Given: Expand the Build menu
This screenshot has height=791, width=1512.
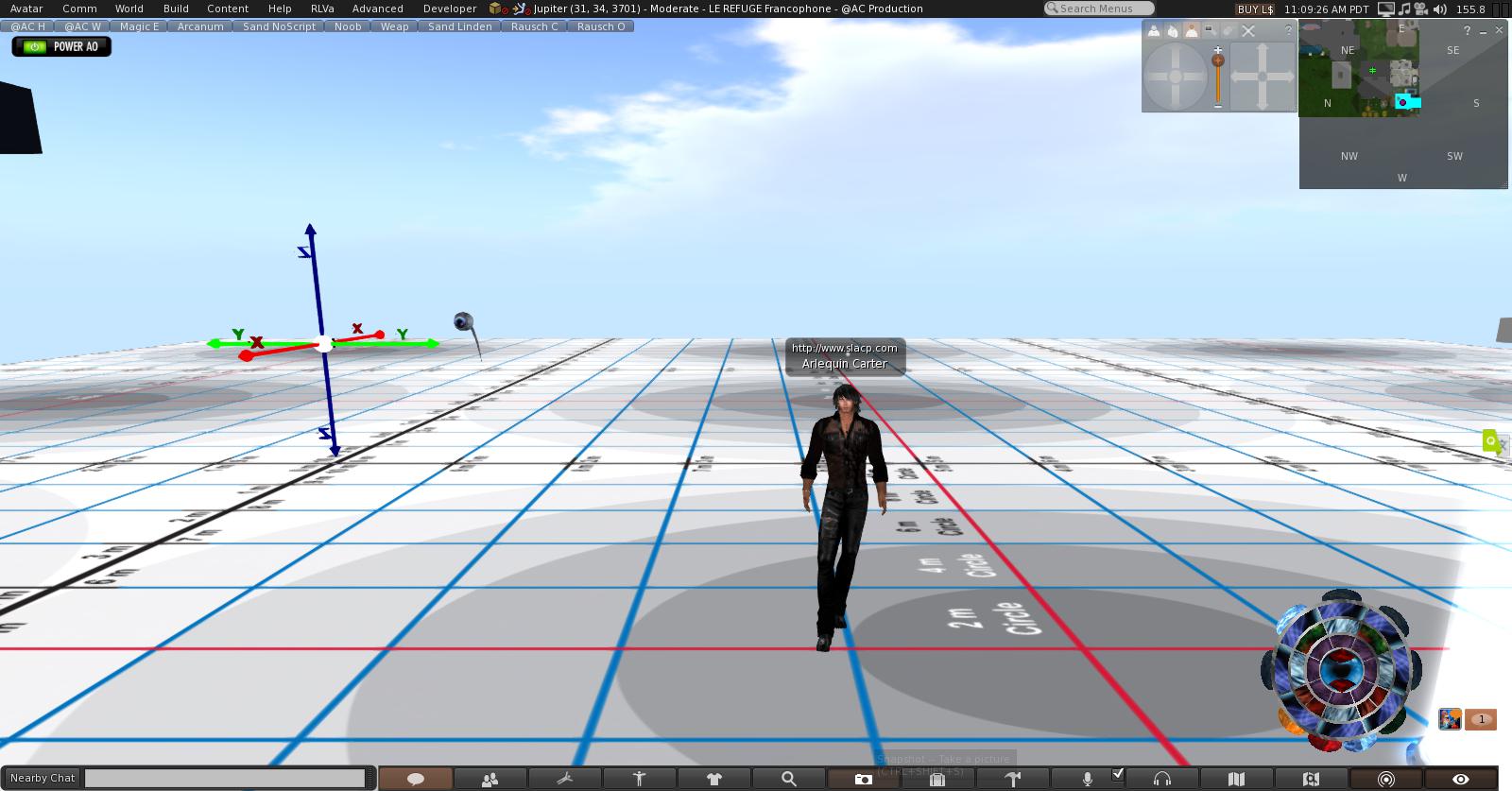Looking at the screenshot, I should coord(176,9).
